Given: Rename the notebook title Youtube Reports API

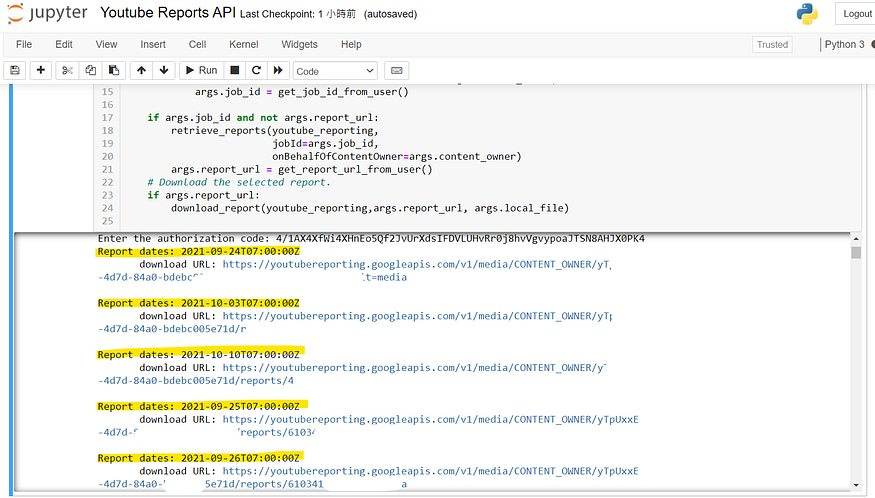Looking at the screenshot, I should tap(168, 13).
